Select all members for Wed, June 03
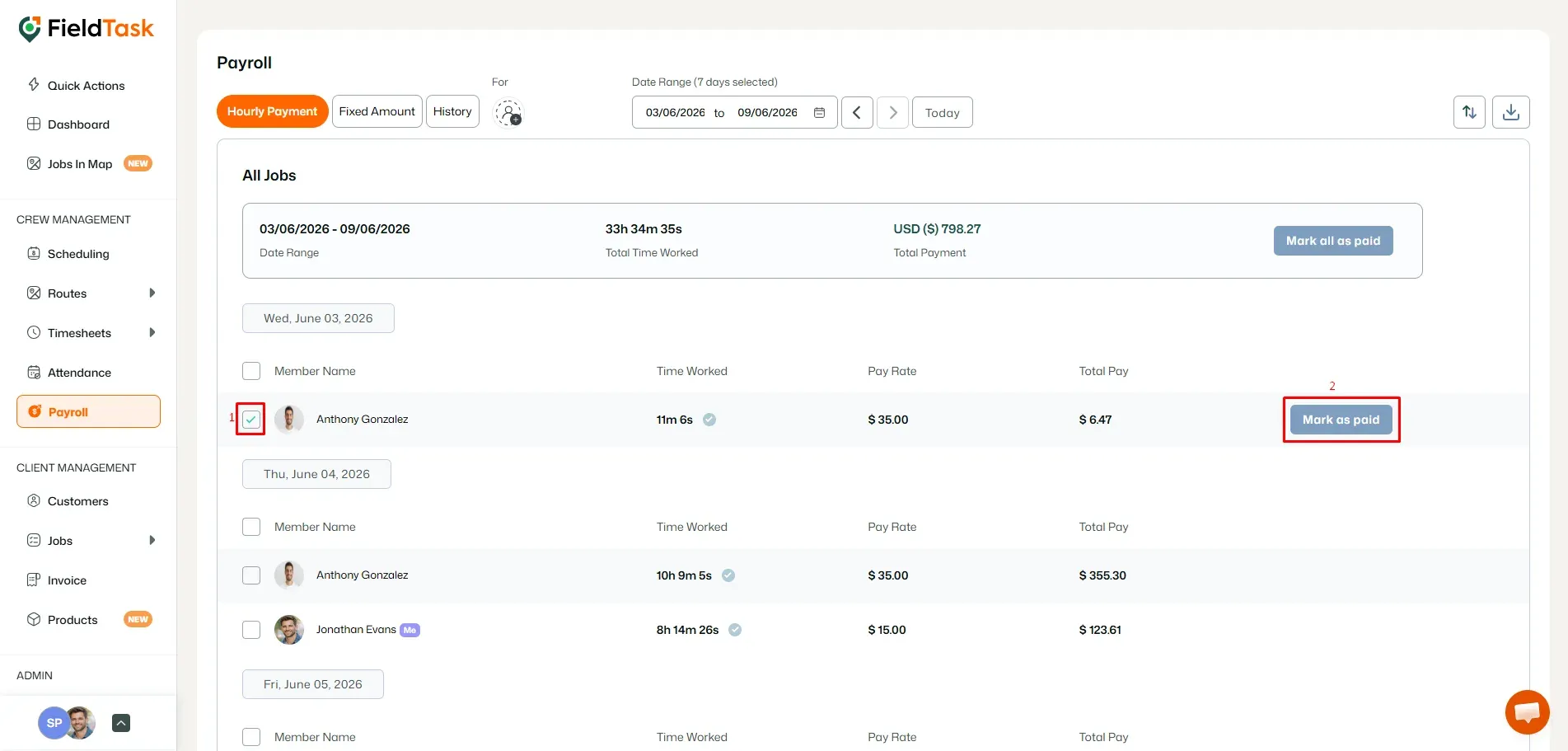This screenshot has height=751, width=1568. [x=251, y=371]
